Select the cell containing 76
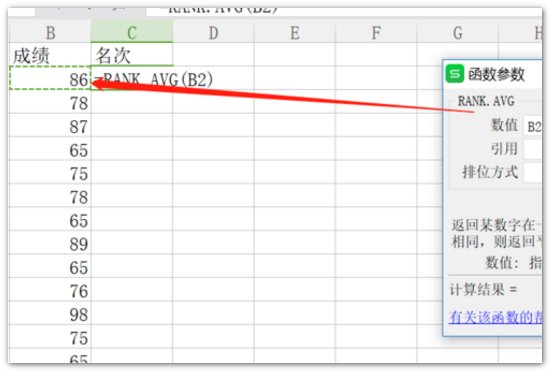Screen dimensions: 551x372 click(50, 290)
